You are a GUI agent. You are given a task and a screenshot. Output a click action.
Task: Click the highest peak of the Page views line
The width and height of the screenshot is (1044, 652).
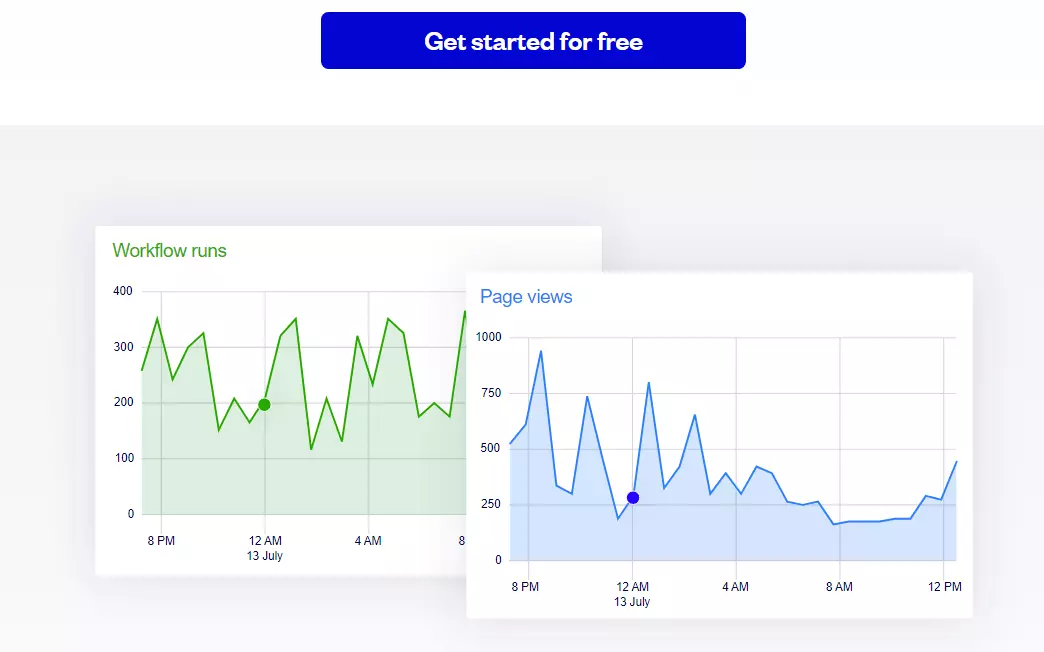point(541,351)
